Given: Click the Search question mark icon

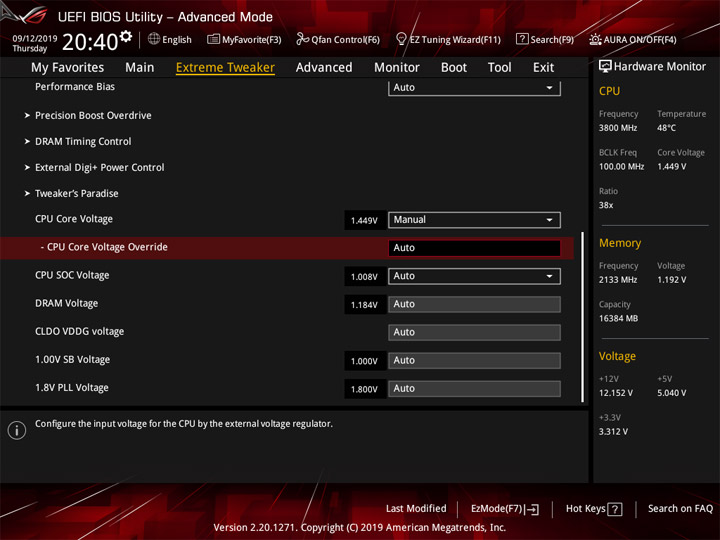Looking at the screenshot, I should pyautogui.click(x=522, y=39).
